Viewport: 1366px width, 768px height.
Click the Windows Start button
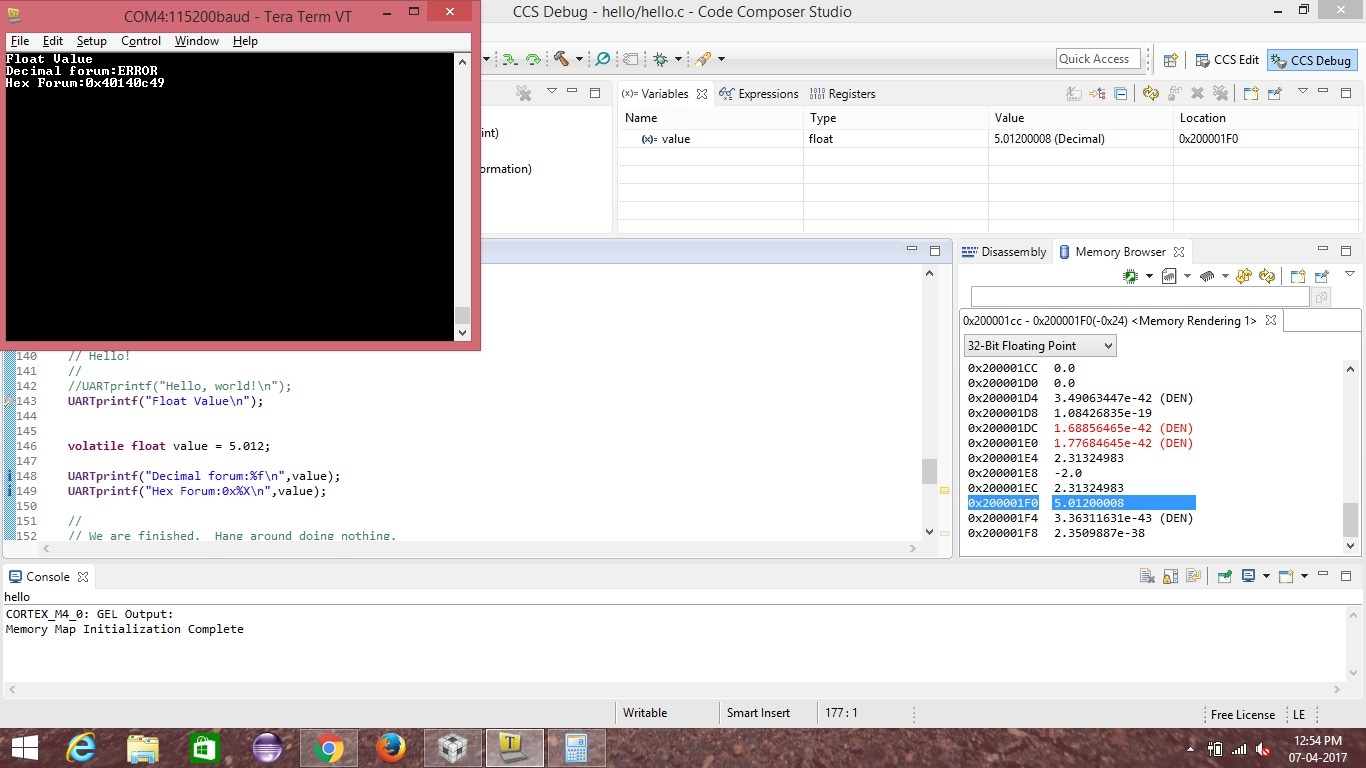(23, 748)
